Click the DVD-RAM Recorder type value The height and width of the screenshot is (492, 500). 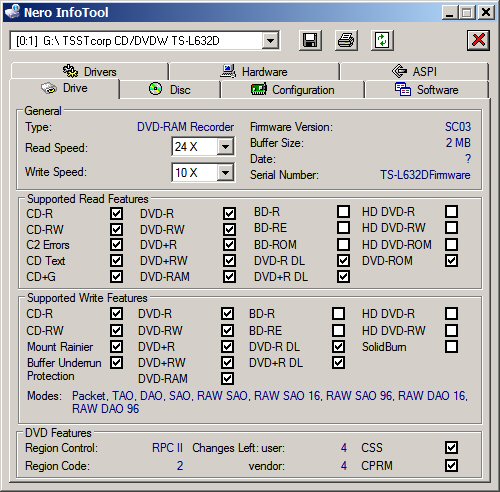click(x=185, y=127)
